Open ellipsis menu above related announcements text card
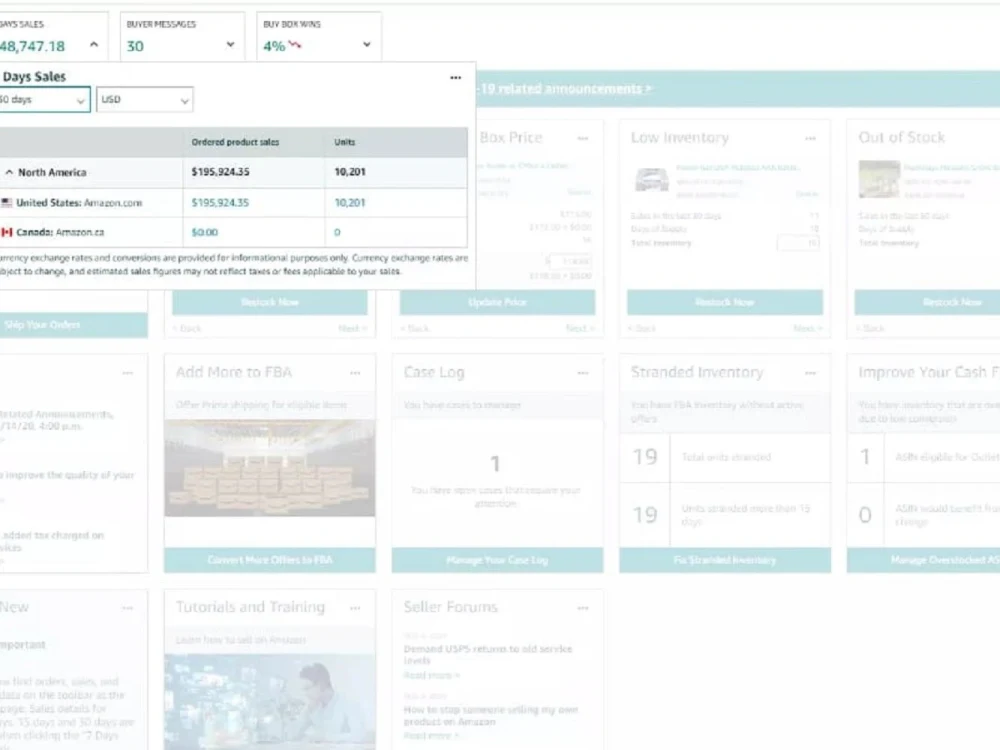This screenshot has width=1000, height=750. click(x=128, y=373)
